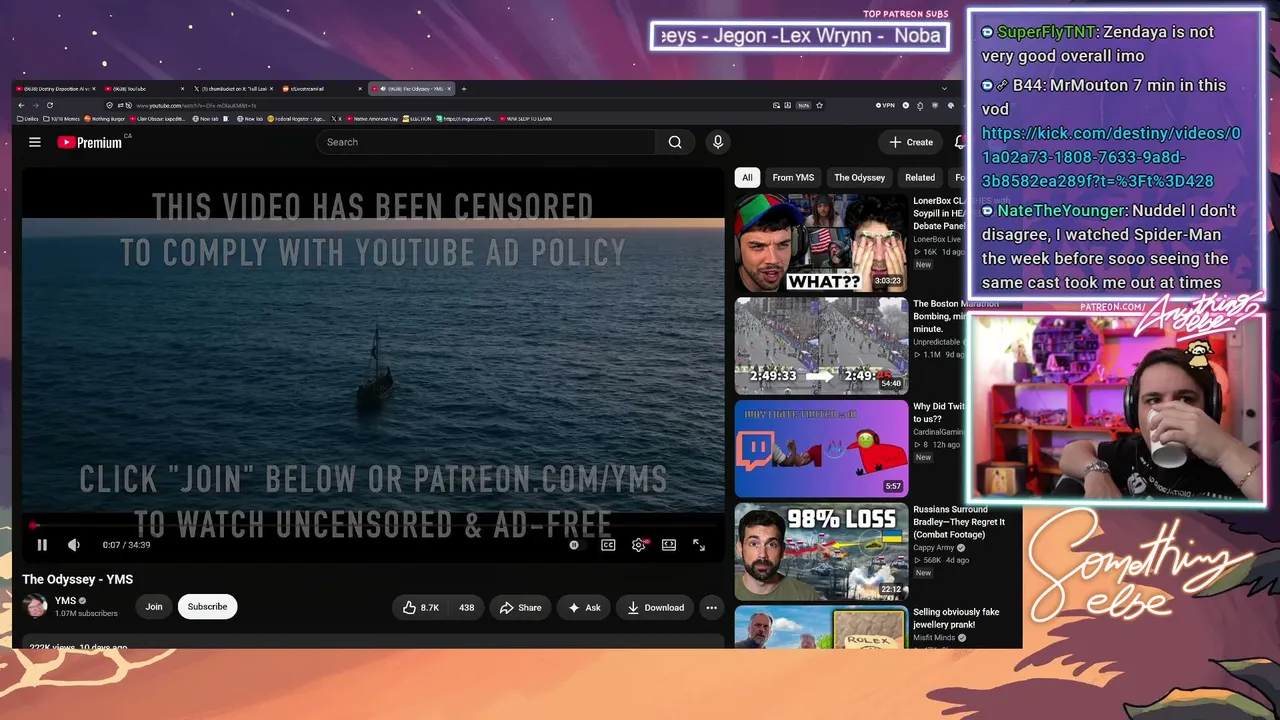Open 98% LOSS Cappy Army thumbnail
The height and width of the screenshot is (720, 1280).
(x=821, y=552)
